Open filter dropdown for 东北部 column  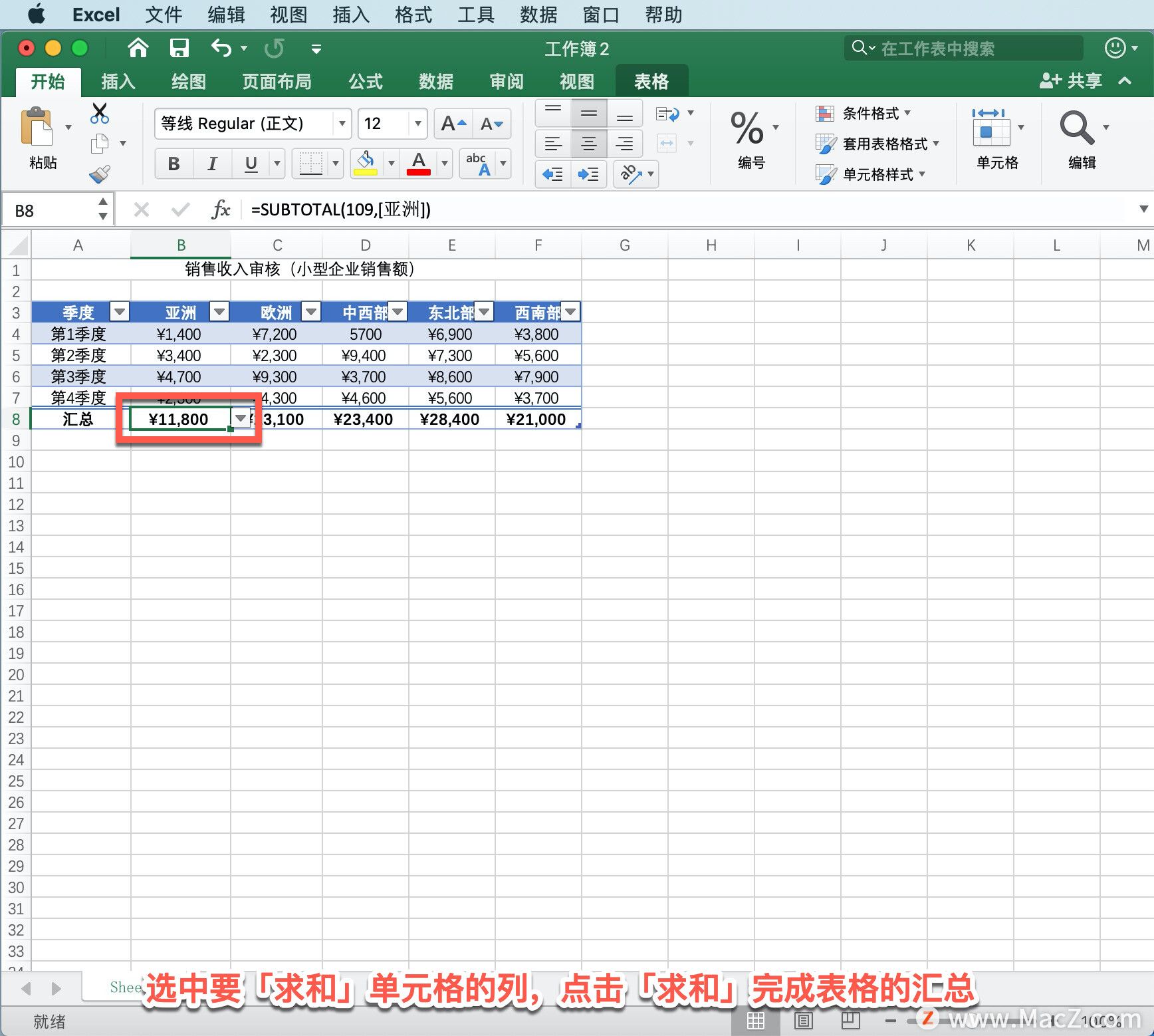pos(484,311)
